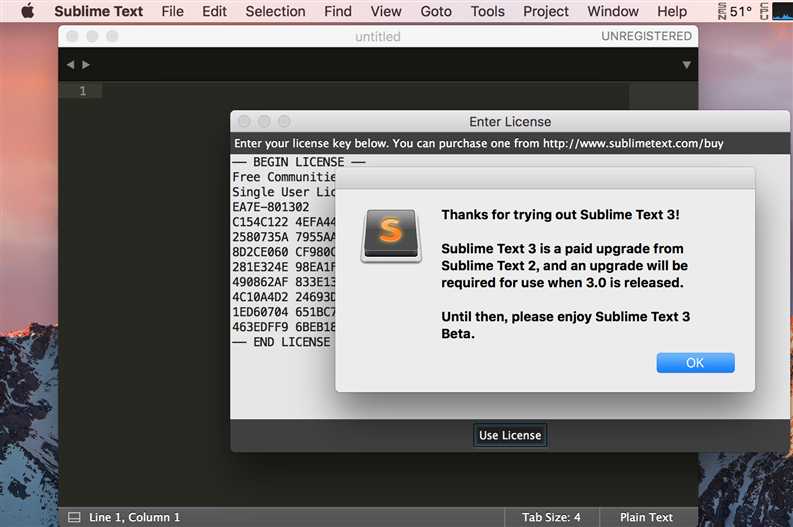Image resolution: width=793 pixels, height=527 pixels.
Task: Click the Use License button
Action: pyautogui.click(x=510, y=435)
